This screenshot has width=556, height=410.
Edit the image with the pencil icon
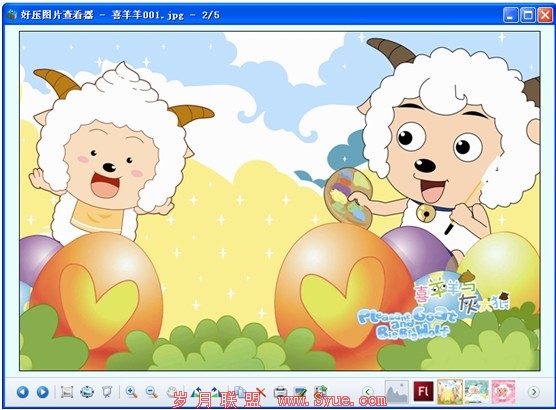300,392
